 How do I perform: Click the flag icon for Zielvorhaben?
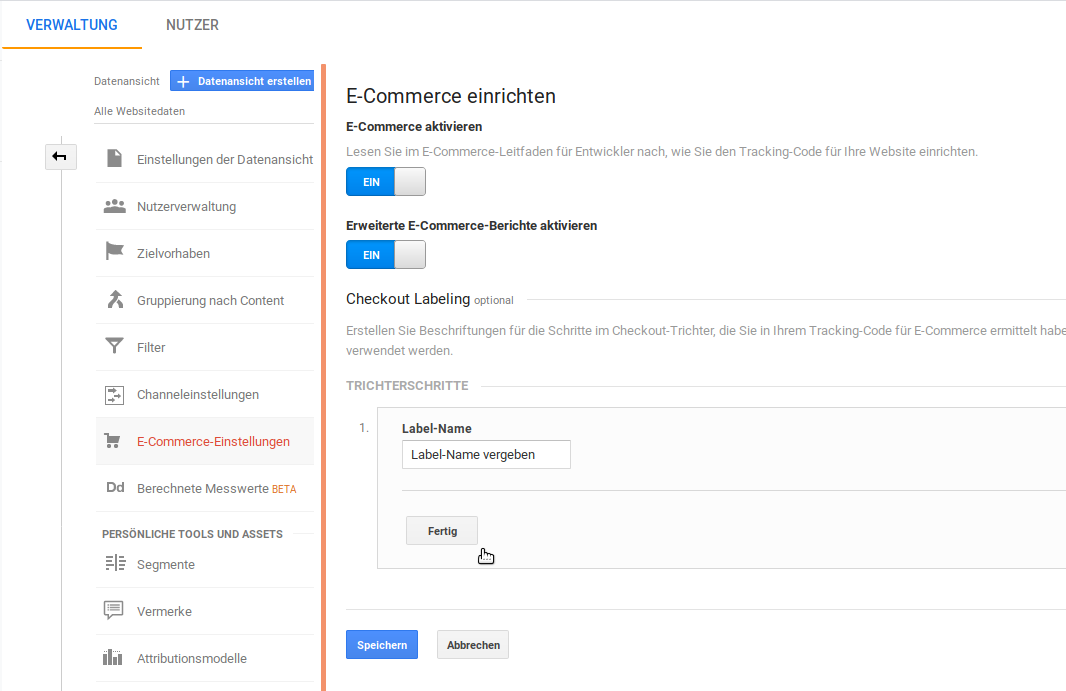(115, 253)
